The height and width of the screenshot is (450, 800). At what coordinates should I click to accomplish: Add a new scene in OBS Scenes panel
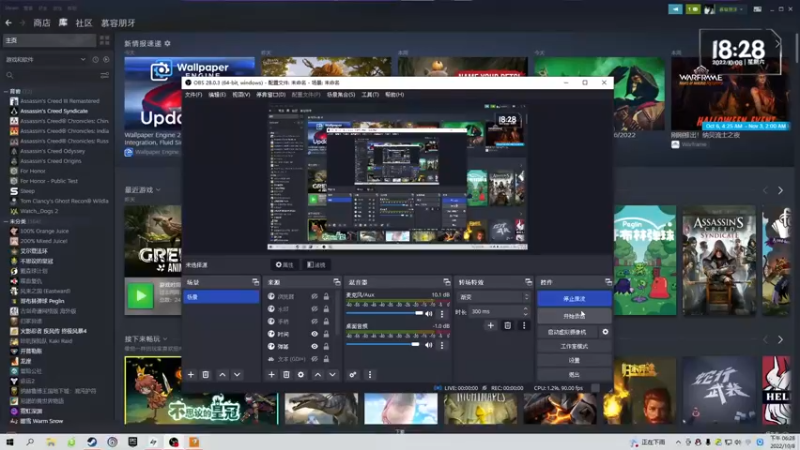click(191, 374)
